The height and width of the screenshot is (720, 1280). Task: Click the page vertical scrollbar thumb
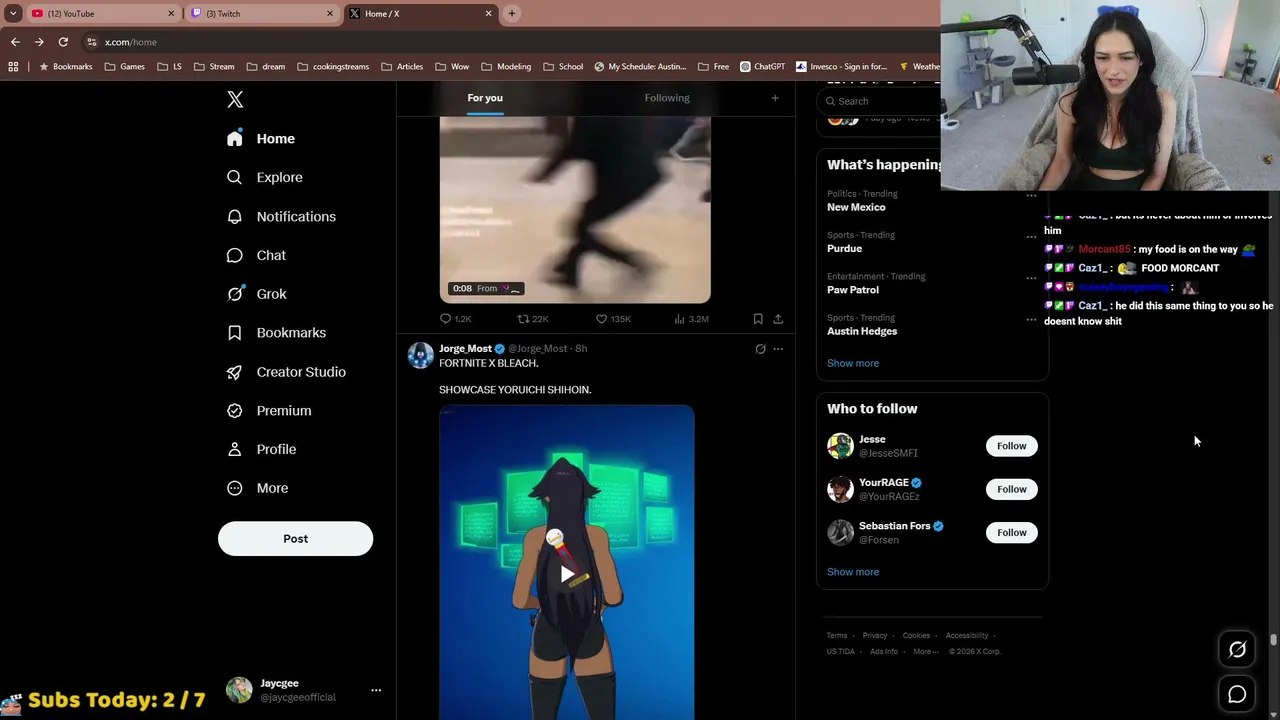1273,640
